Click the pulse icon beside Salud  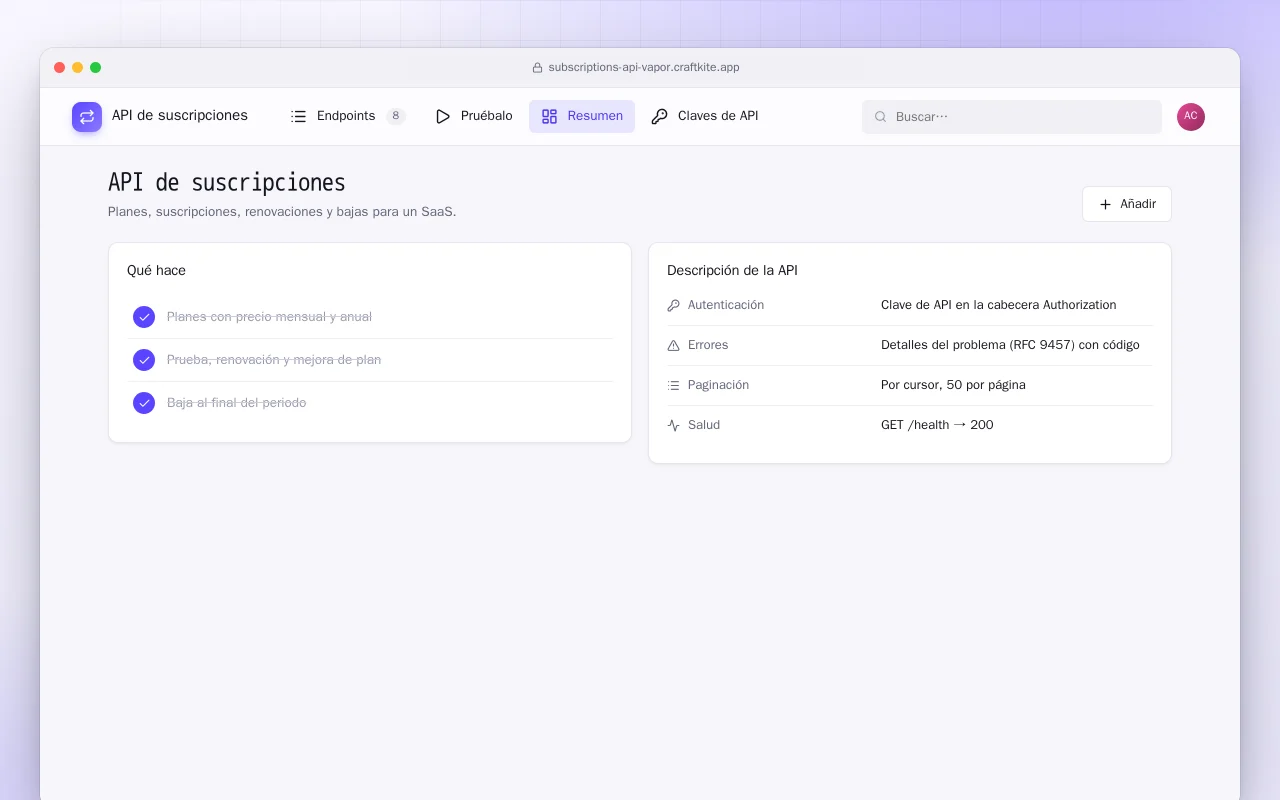click(x=673, y=425)
